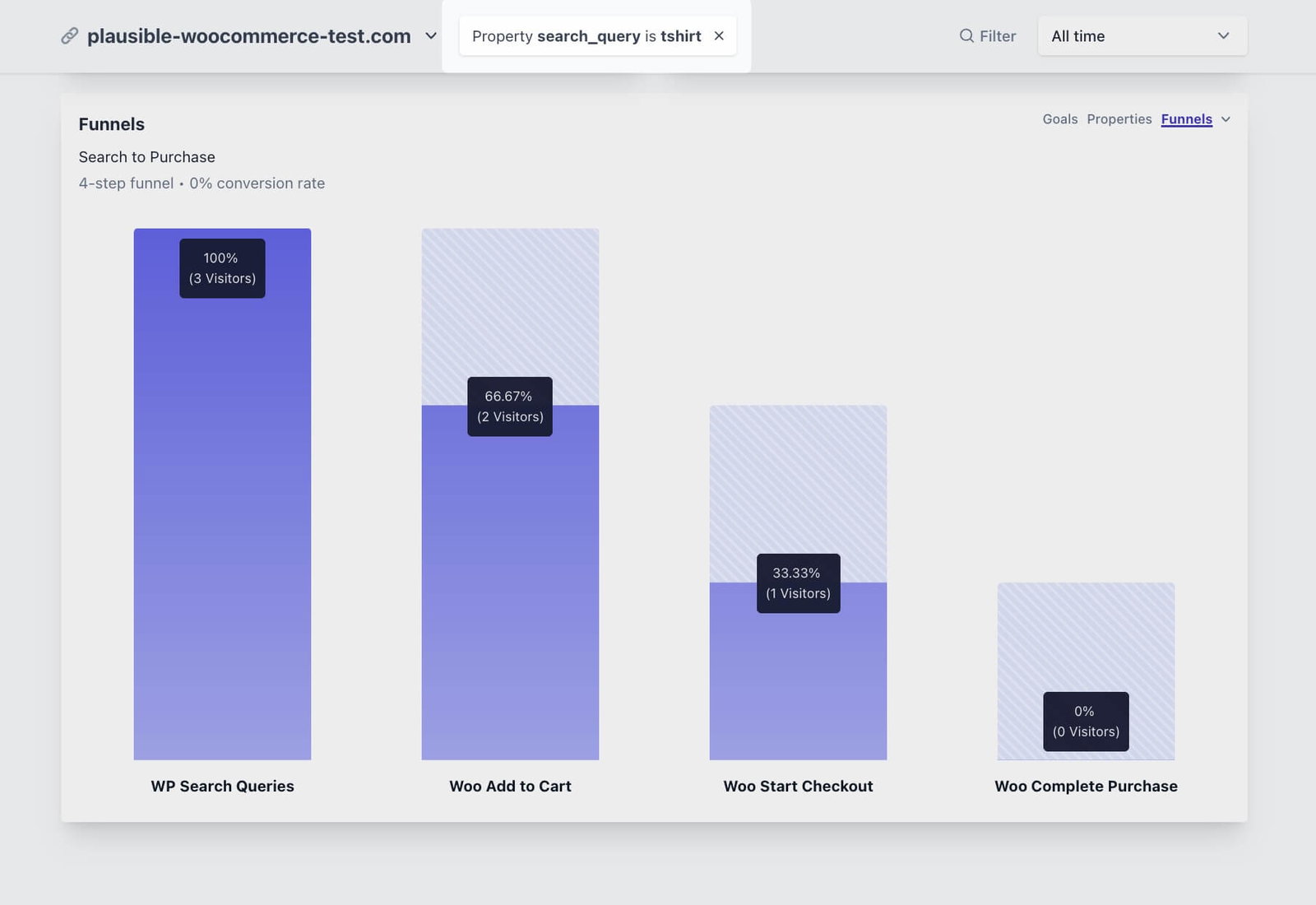The width and height of the screenshot is (1316, 905).
Task: Click the Funnels link in the panel header
Action: tap(1185, 119)
